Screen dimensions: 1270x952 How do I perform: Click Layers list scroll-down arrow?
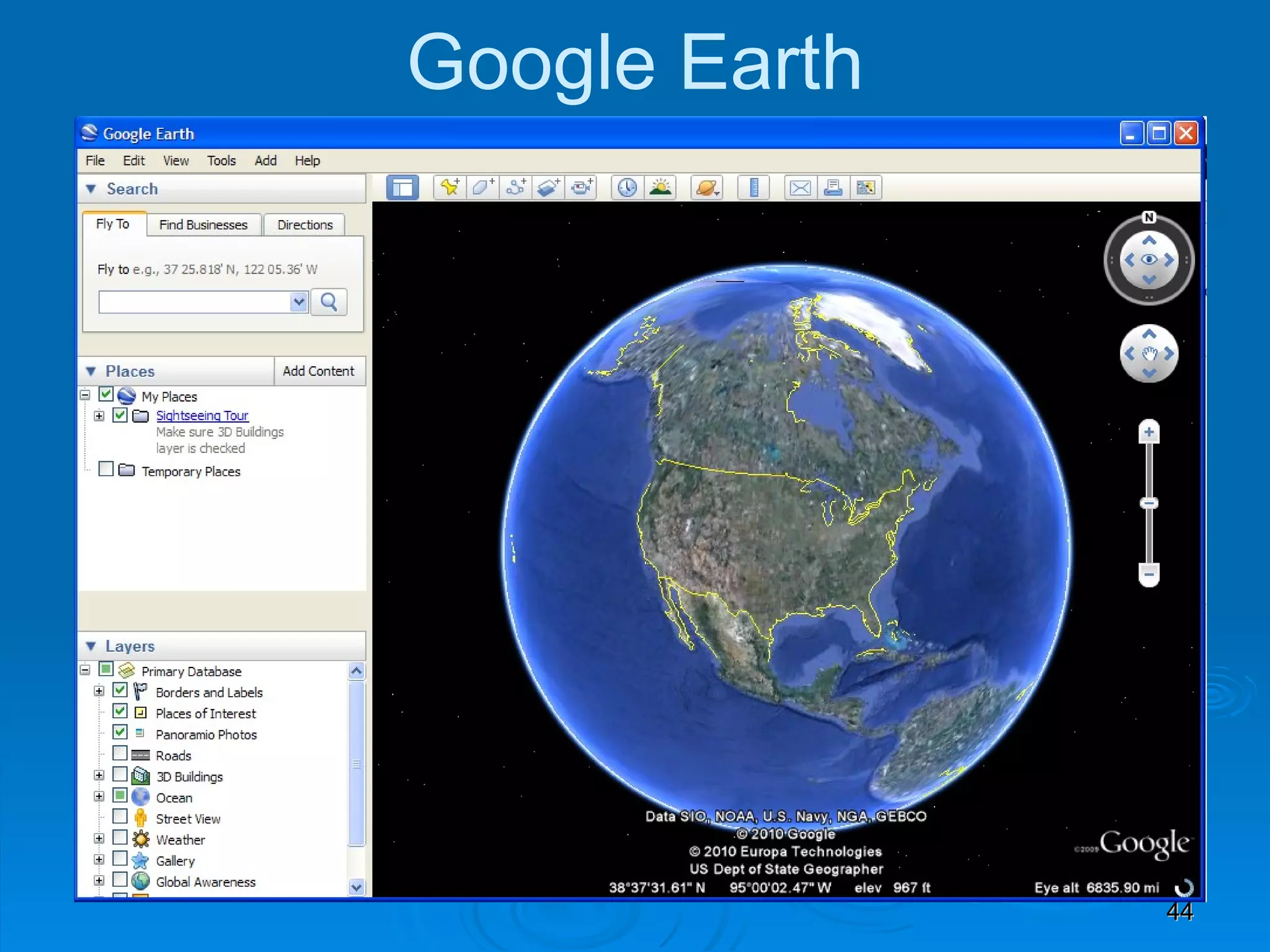[x=357, y=887]
